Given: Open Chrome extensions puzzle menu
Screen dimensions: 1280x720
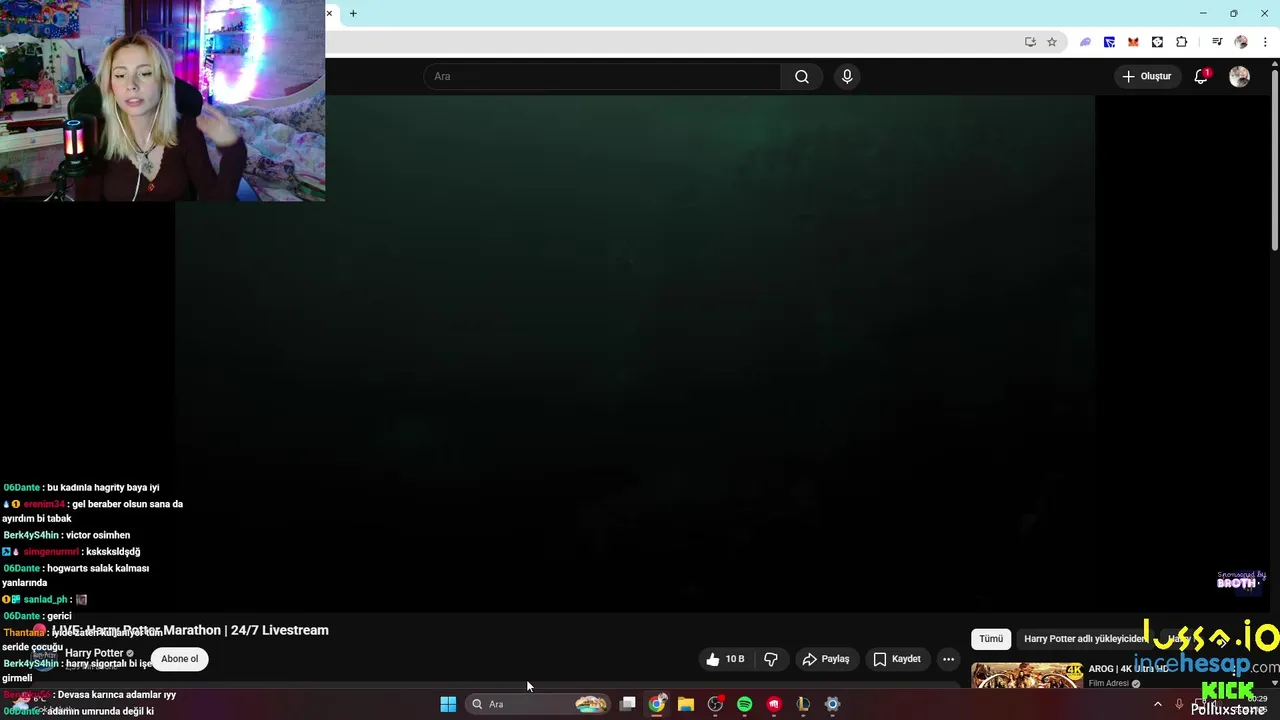Looking at the screenshot, I should (1181, 42).
